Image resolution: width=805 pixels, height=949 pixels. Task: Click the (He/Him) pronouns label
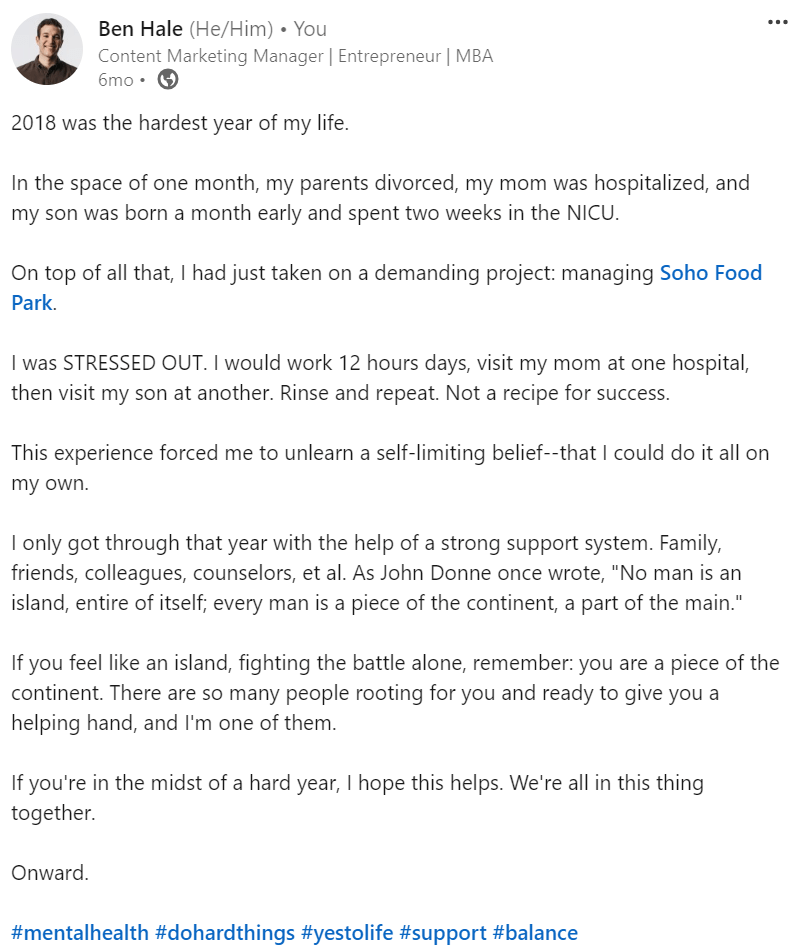(x=231, y=29)
